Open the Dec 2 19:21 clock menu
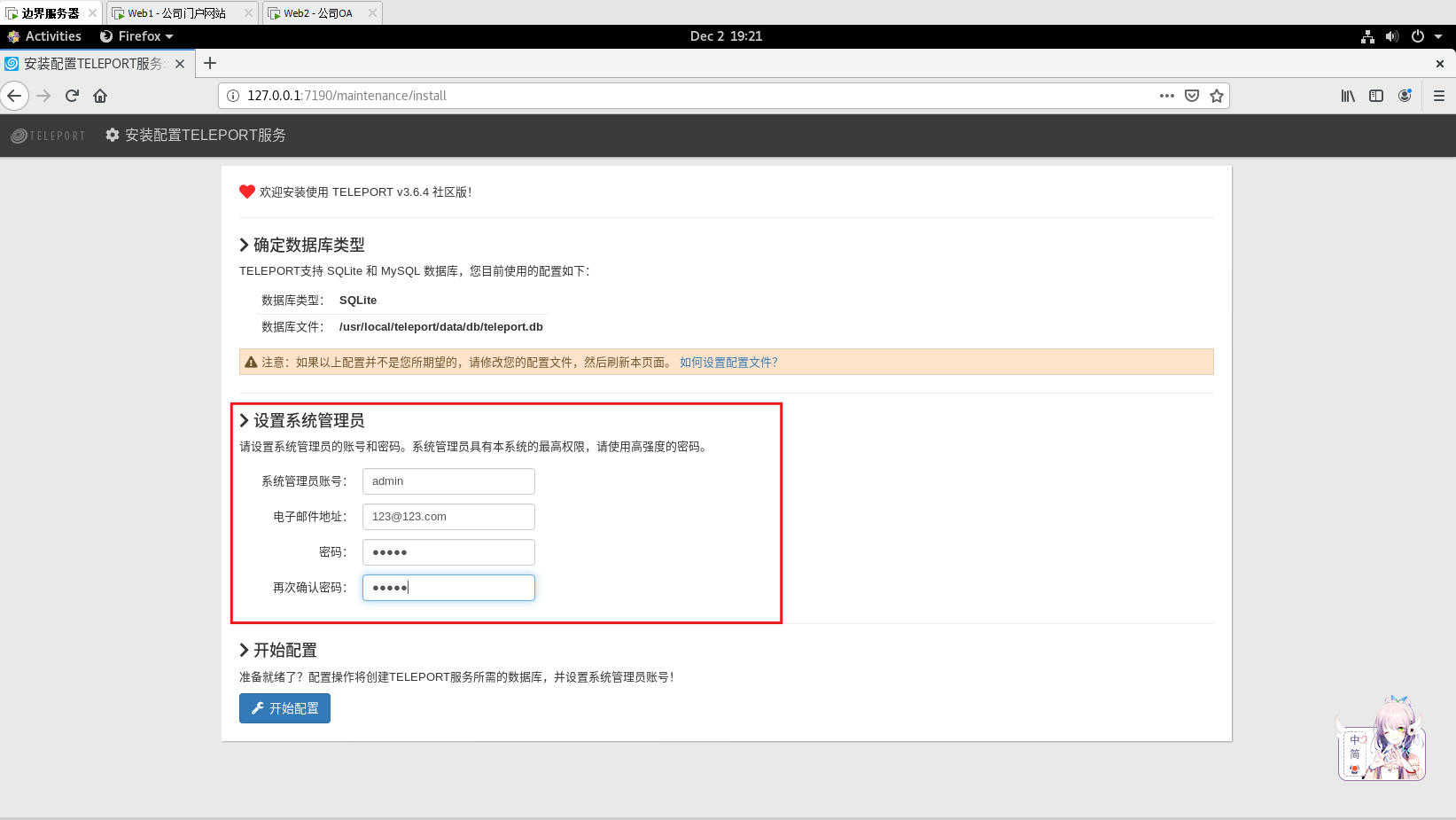 727,36
